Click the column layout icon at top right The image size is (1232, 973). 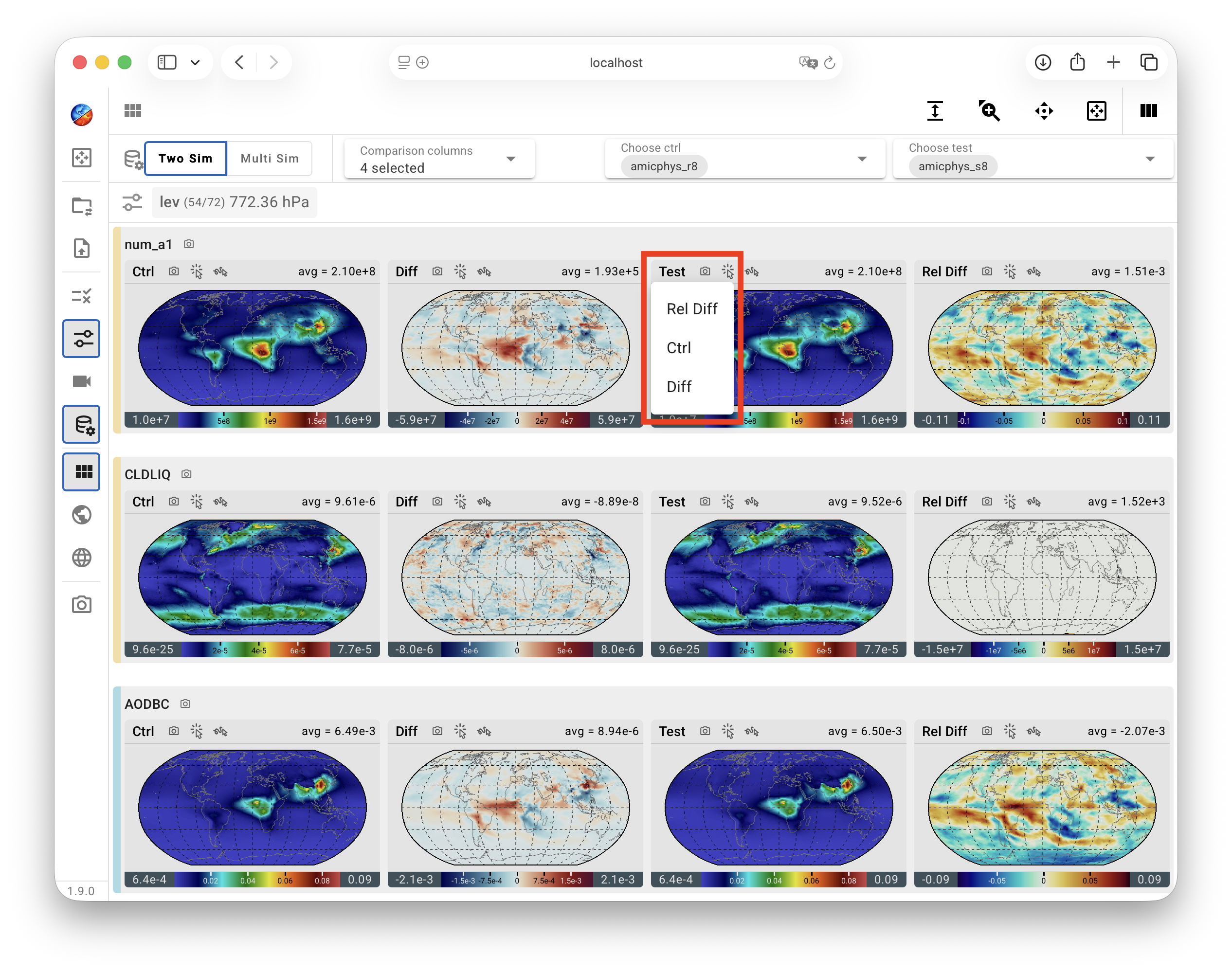1148,110
